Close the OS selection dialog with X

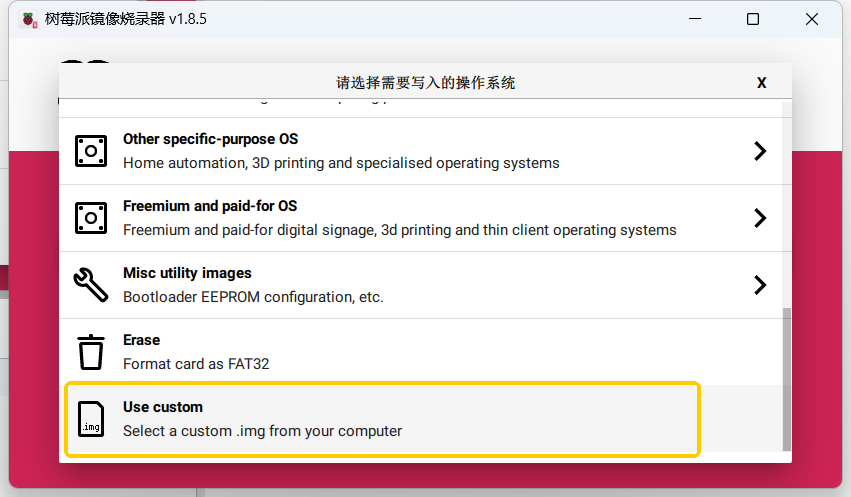click(762, 83)
